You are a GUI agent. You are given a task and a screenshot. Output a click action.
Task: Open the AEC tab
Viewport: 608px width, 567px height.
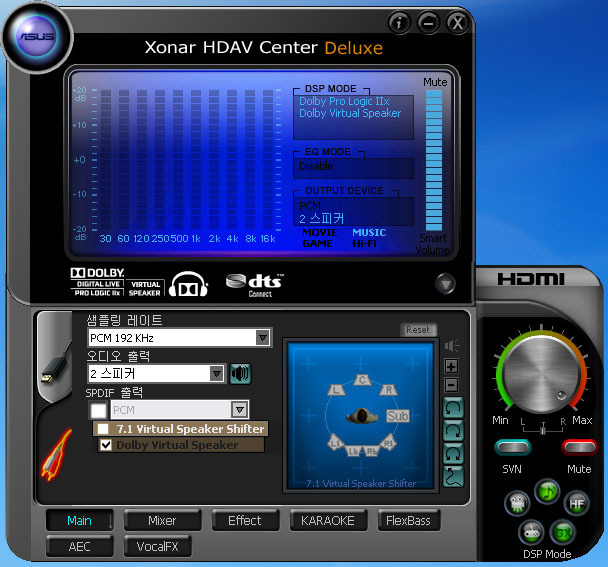click(x=79, y=546)
